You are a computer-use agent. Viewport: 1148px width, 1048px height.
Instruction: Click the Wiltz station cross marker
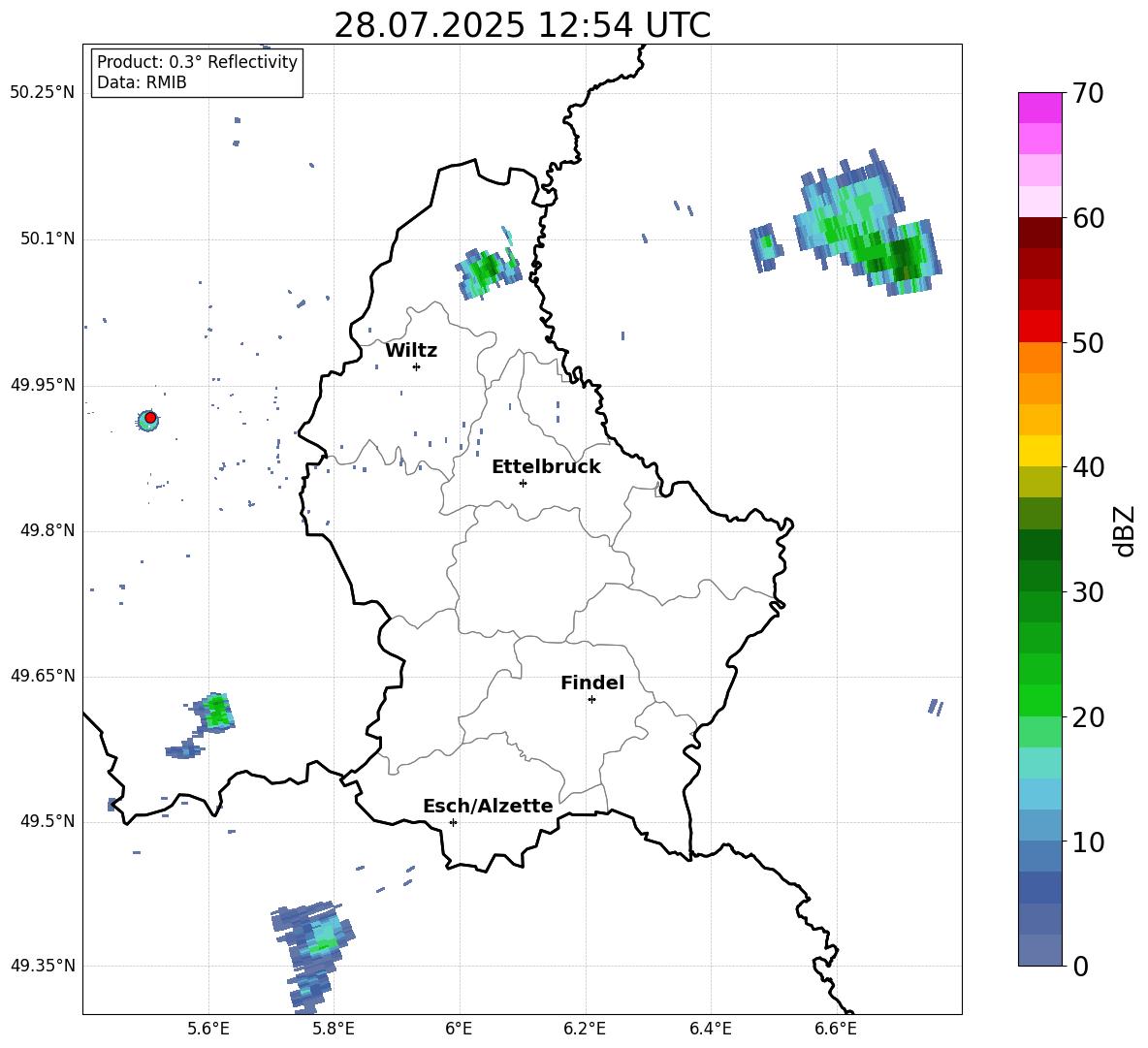(x=417, y=366)
